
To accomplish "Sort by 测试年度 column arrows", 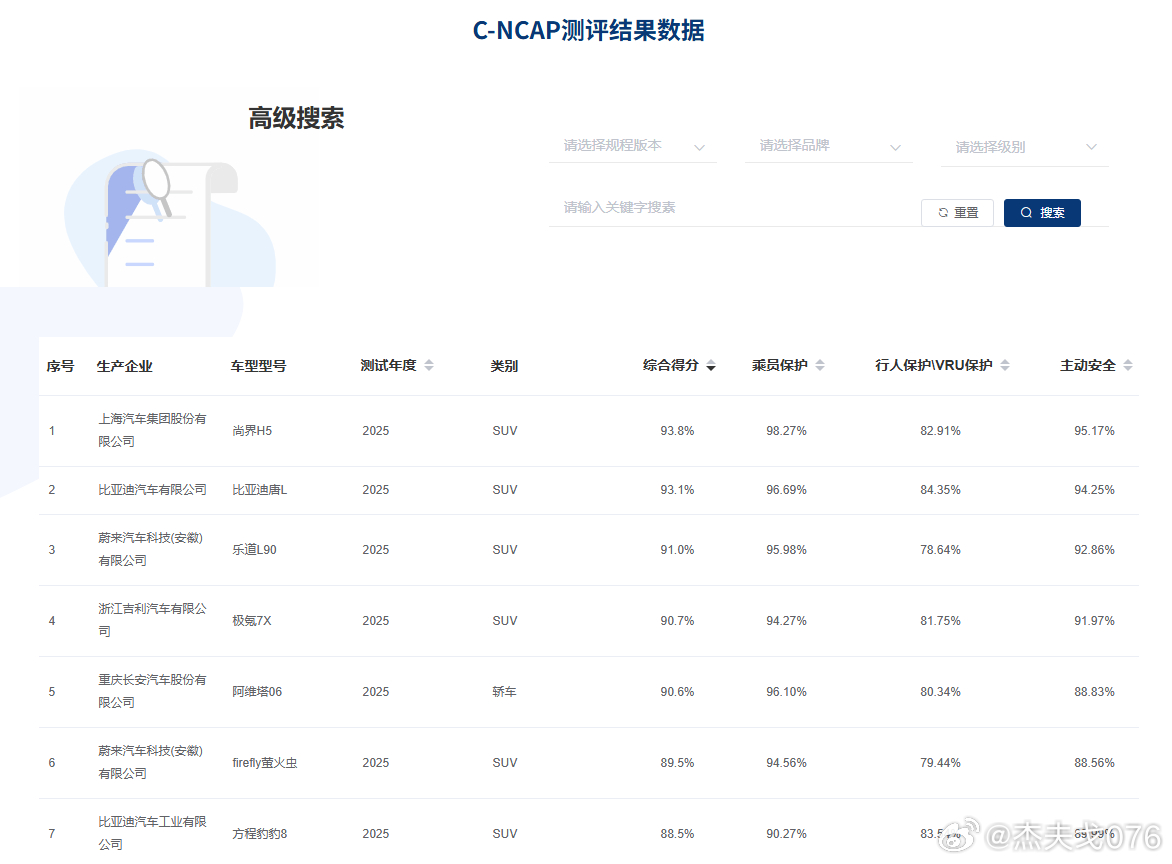I will [x=429, y=365].
